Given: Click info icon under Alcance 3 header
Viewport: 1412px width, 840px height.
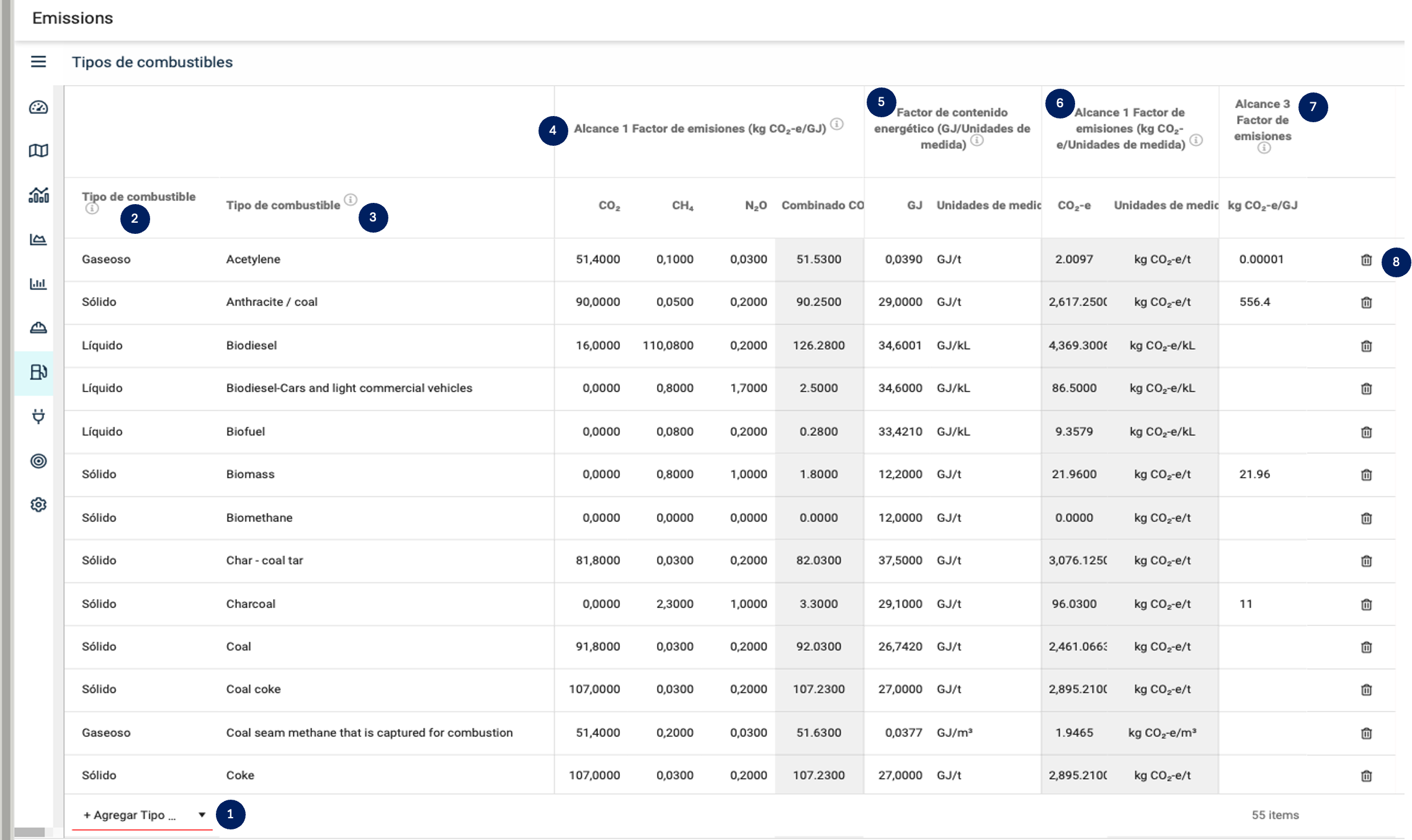Looking at the screenshot, I should point(1264,148).
